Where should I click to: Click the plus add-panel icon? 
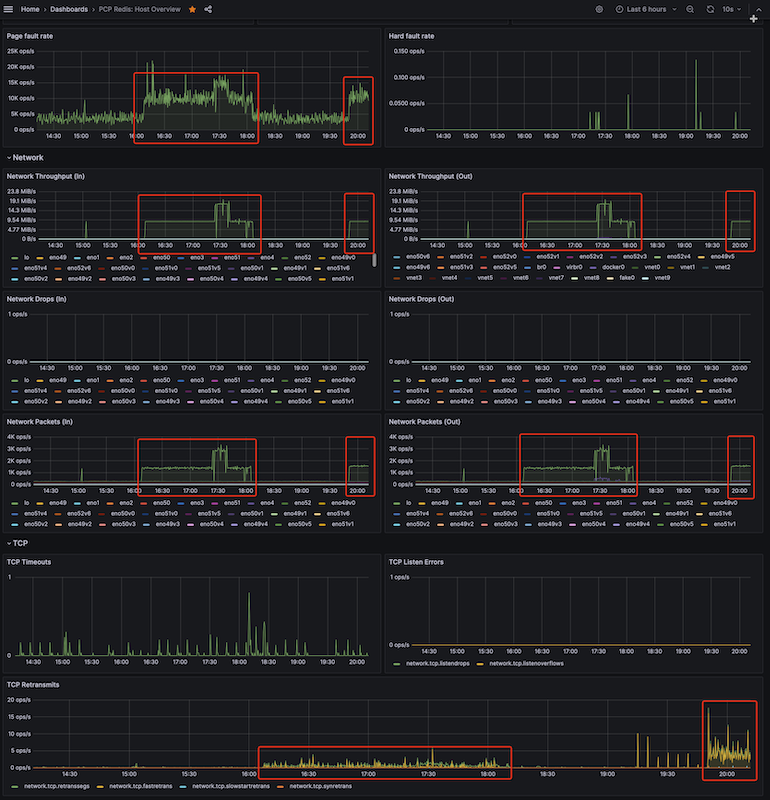754,19
